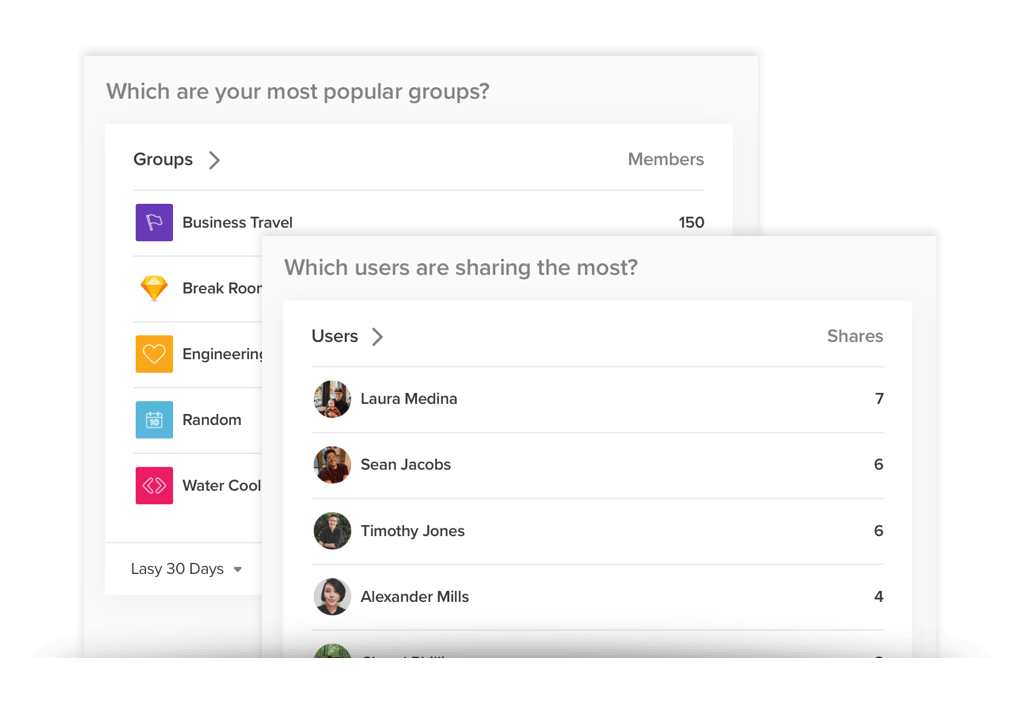
Task: Click the purple flag Business Travel icon
Action: pos(154,222)
